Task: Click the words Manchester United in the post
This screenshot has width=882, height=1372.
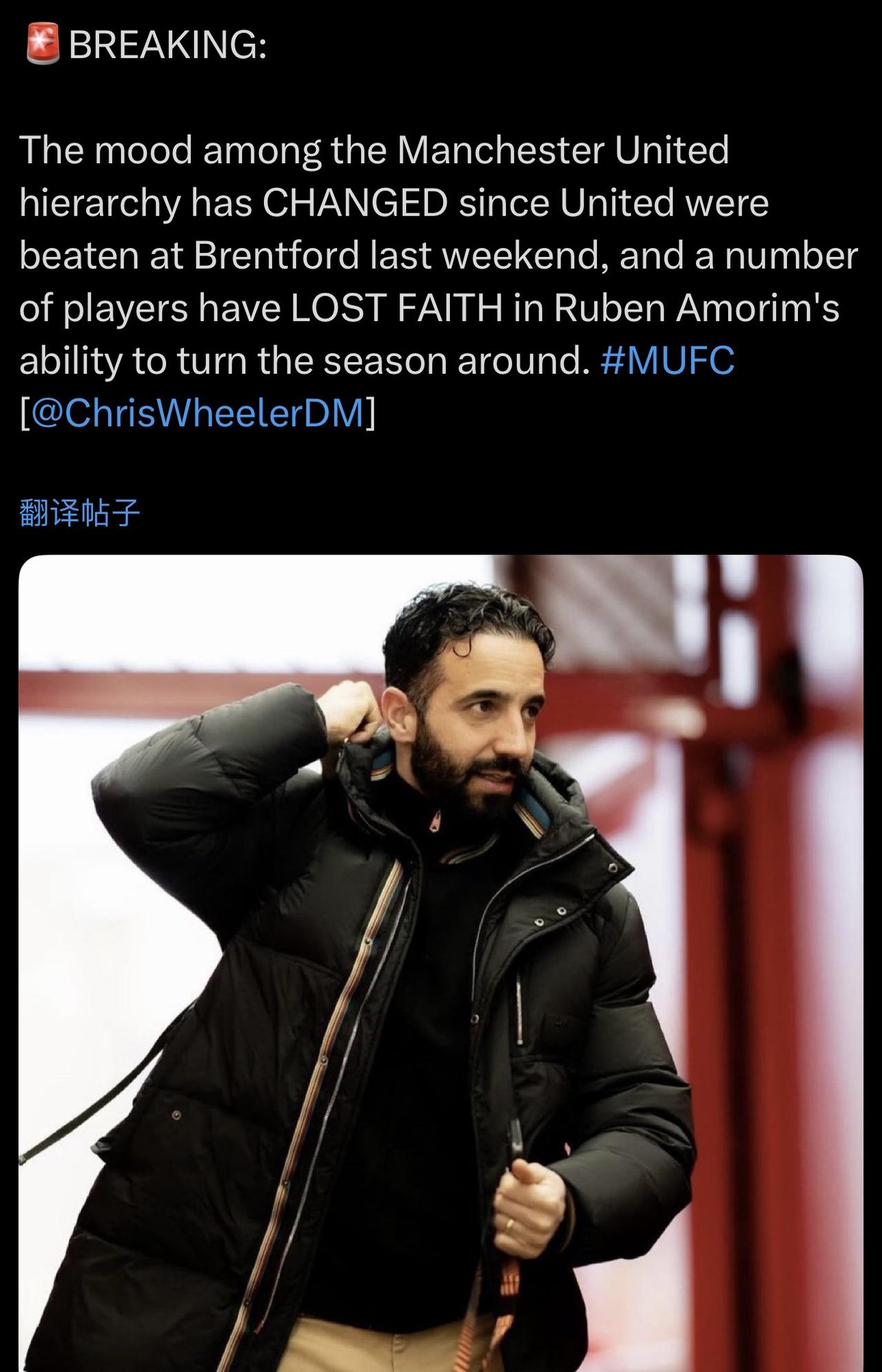Action: pos(562,149)
